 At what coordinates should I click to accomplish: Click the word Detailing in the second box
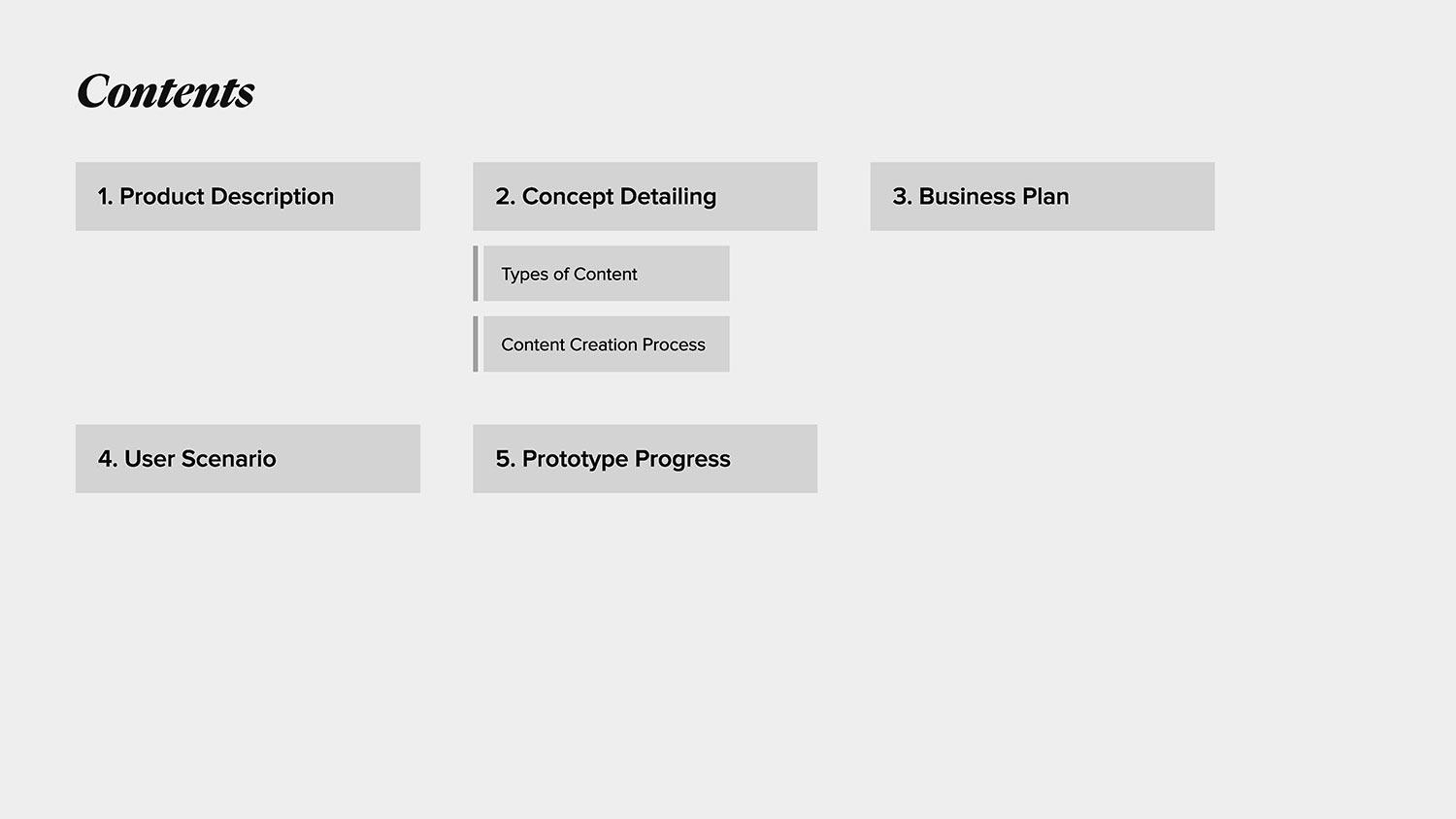point(667,197)
